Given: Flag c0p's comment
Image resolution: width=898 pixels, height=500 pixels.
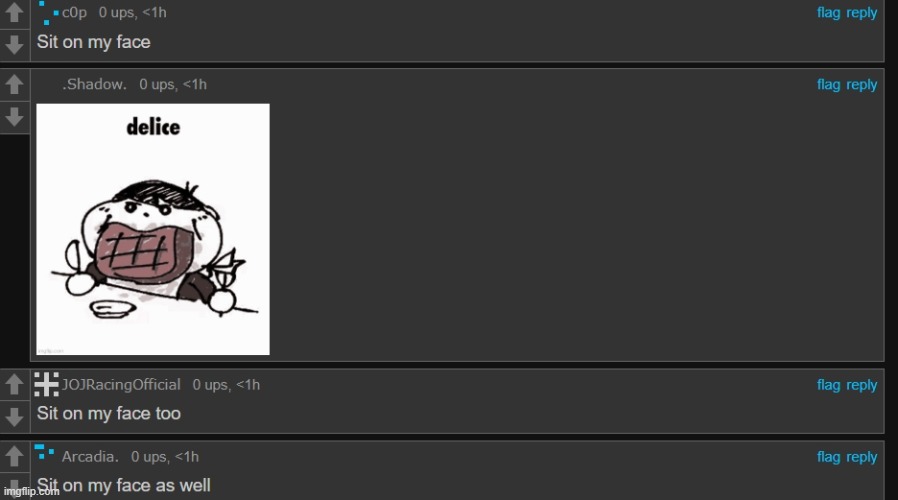Looking at the screenshot, I should point(828,13).
